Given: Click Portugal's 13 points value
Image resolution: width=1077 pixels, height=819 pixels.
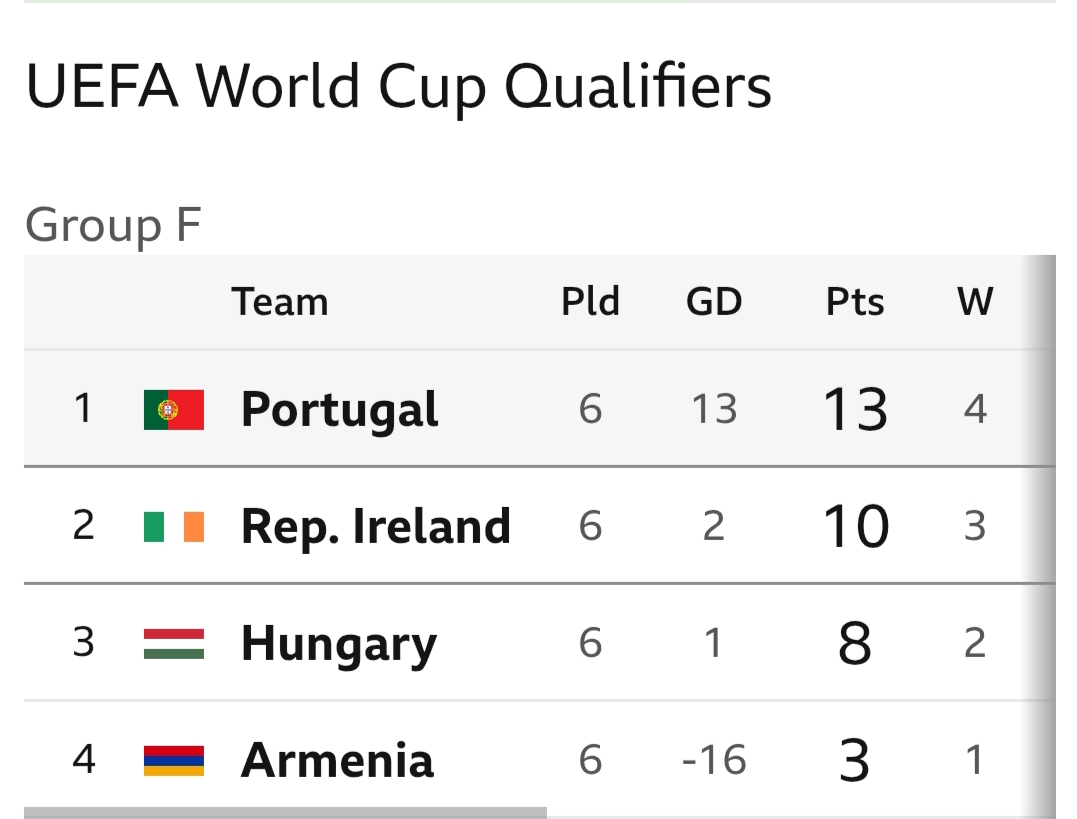Looking at the screenshot, I should click(x=855, y=409).
